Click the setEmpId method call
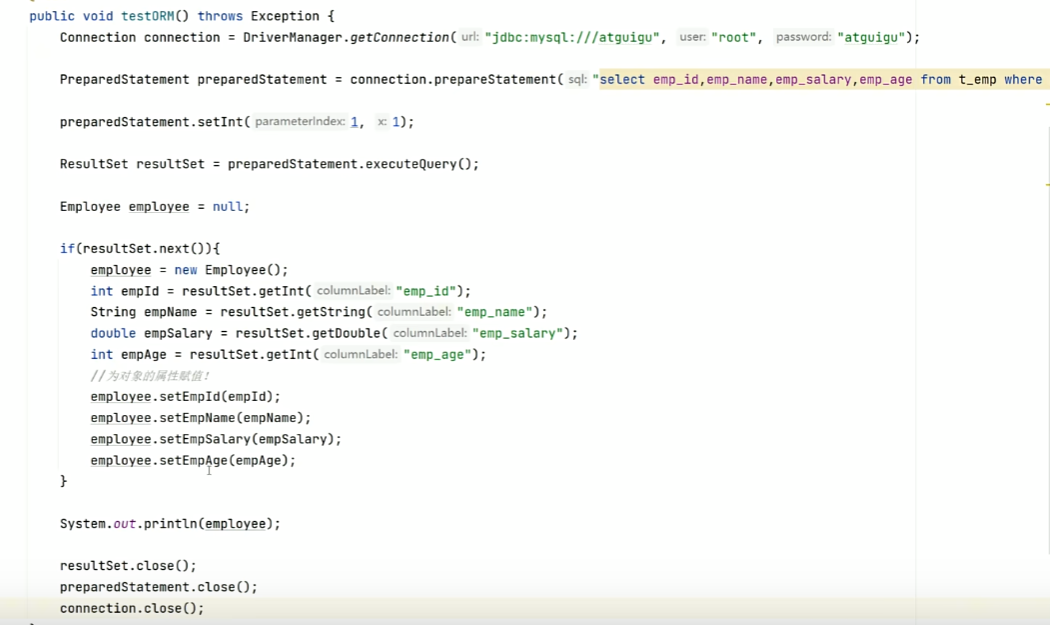The height and width of the screenshot is (625, 1050). pyautogui.click(x=190, y=397)
